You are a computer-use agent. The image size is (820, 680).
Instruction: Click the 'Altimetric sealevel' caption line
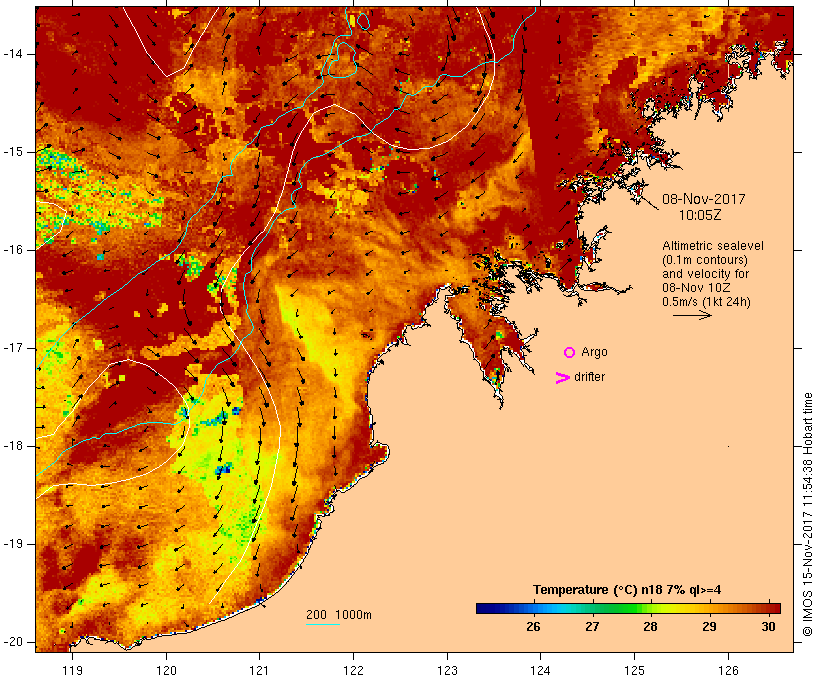(x=713, y=246)
